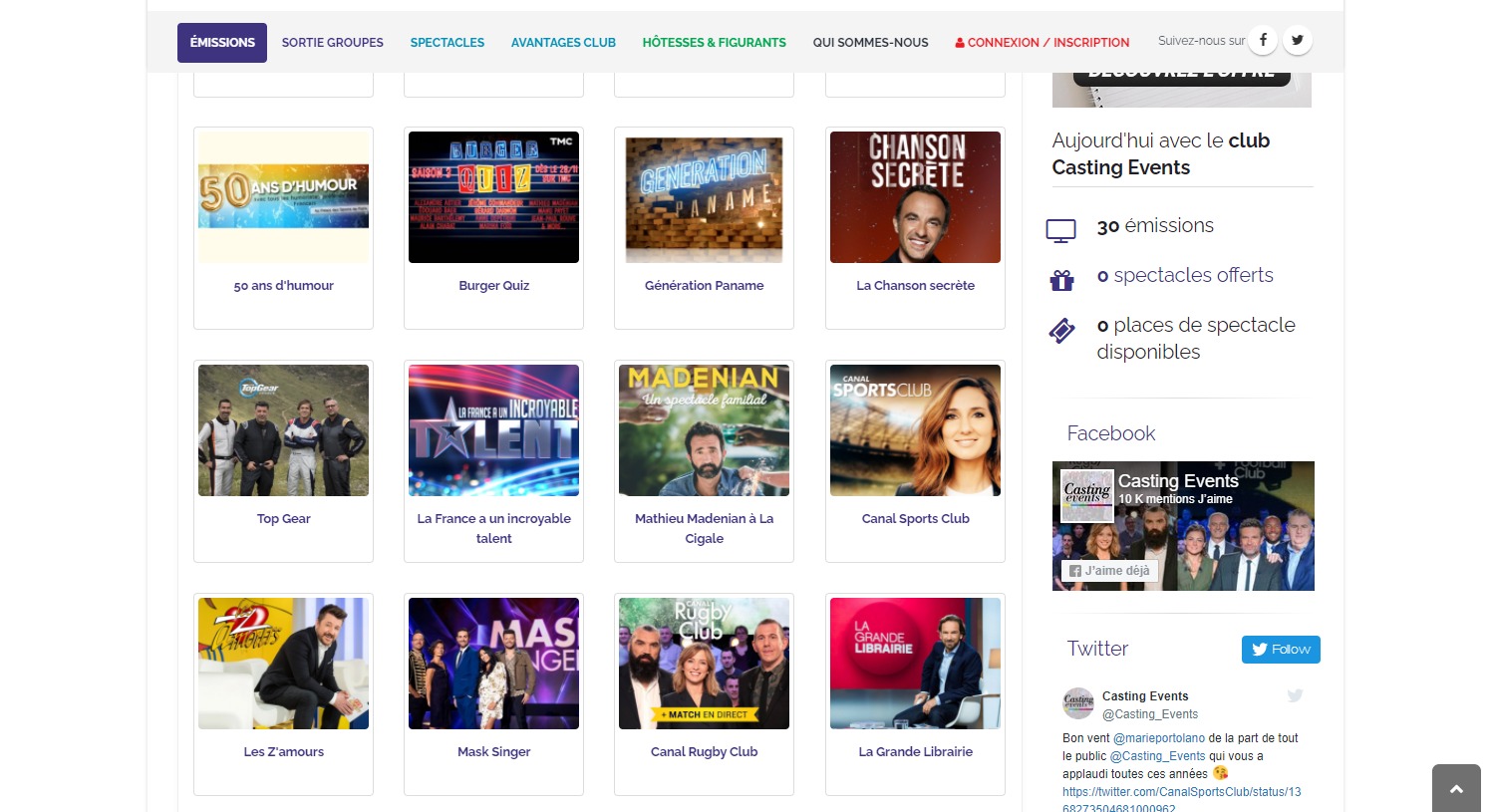1491x812 pixels.
Task: Click the 50 ans d'humour title link
Action: [x=283, y=286]
